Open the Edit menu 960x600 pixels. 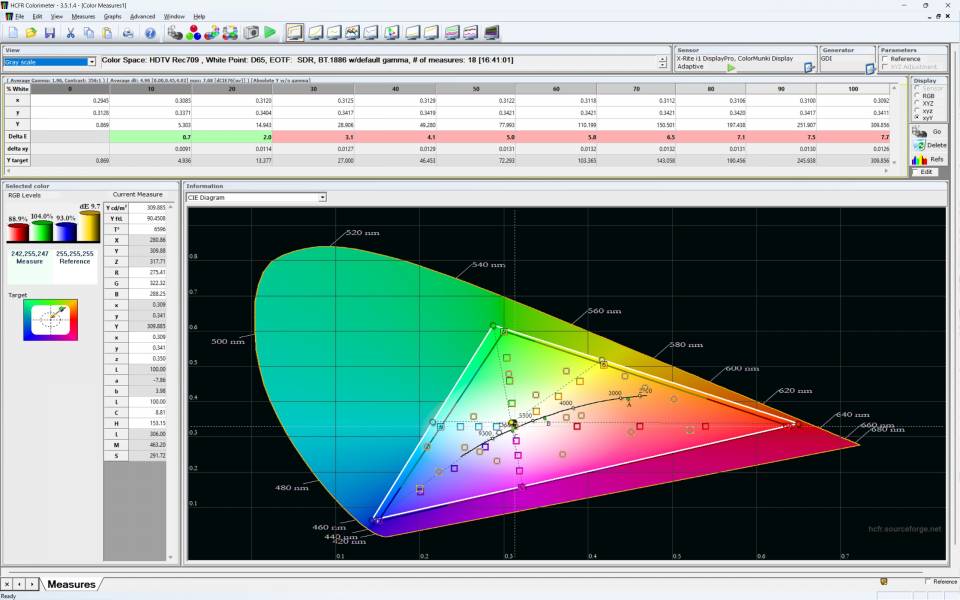37,17
